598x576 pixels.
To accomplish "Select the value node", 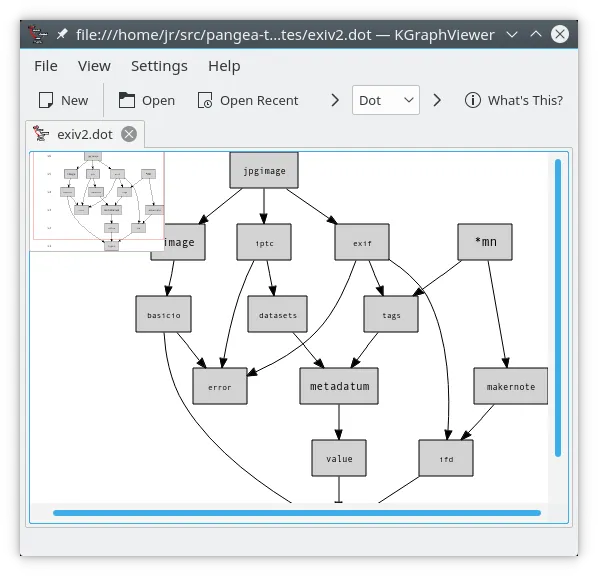I will click(339, 458).
